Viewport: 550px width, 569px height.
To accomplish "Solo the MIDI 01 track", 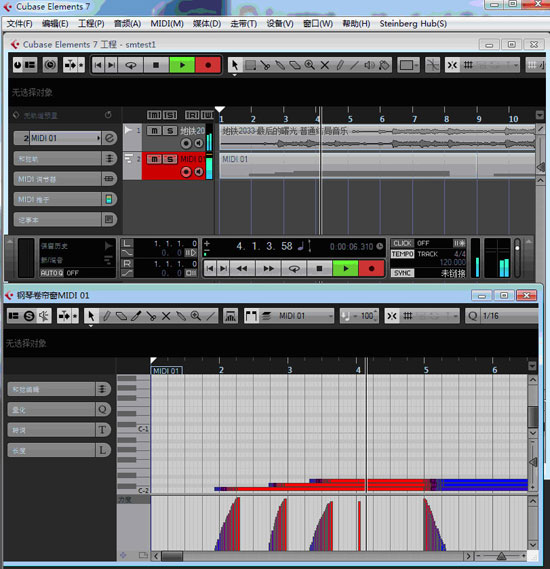I will tap(170, 159).
